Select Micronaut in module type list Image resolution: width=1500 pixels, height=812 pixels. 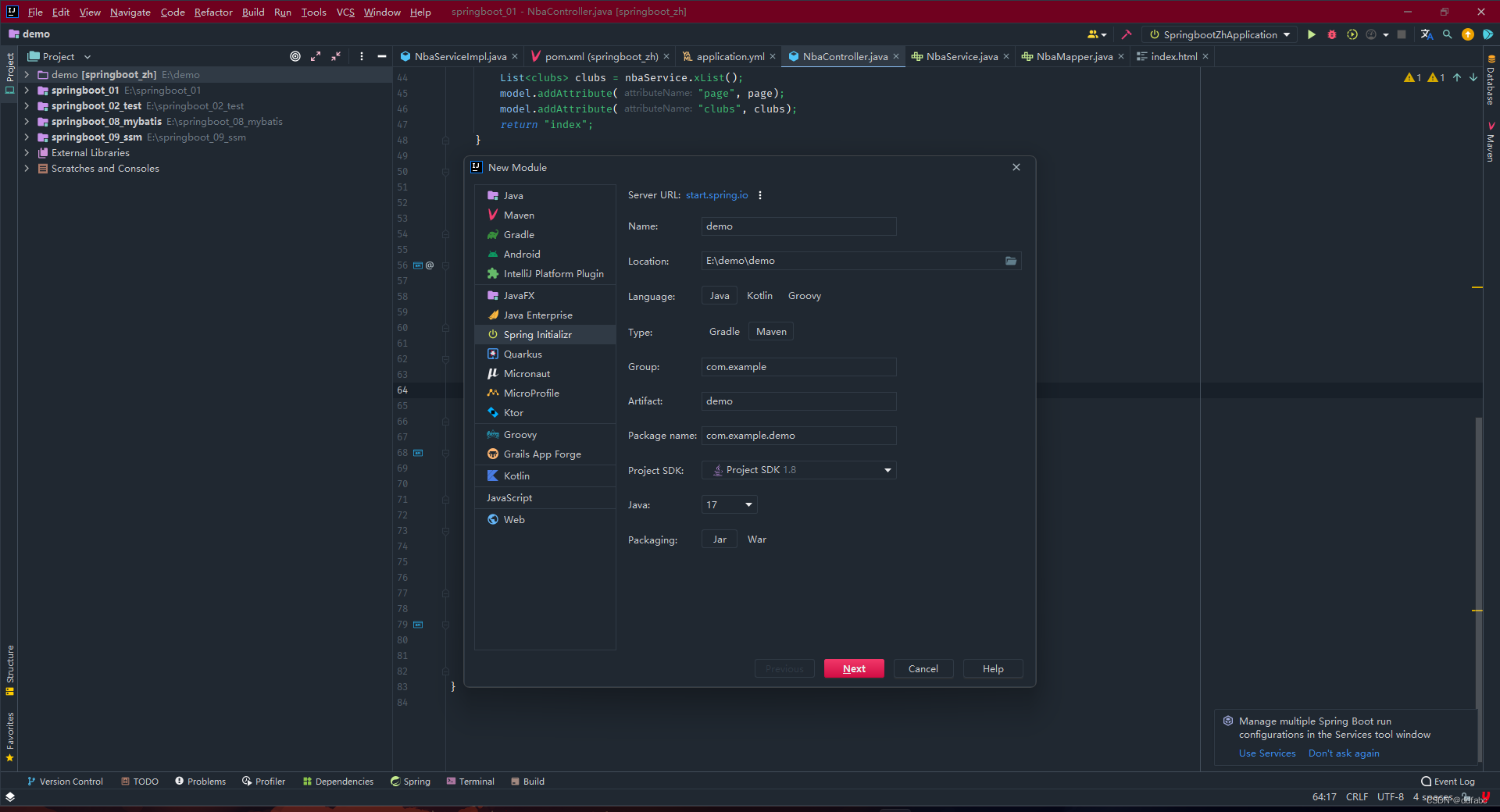coord(545,374)
